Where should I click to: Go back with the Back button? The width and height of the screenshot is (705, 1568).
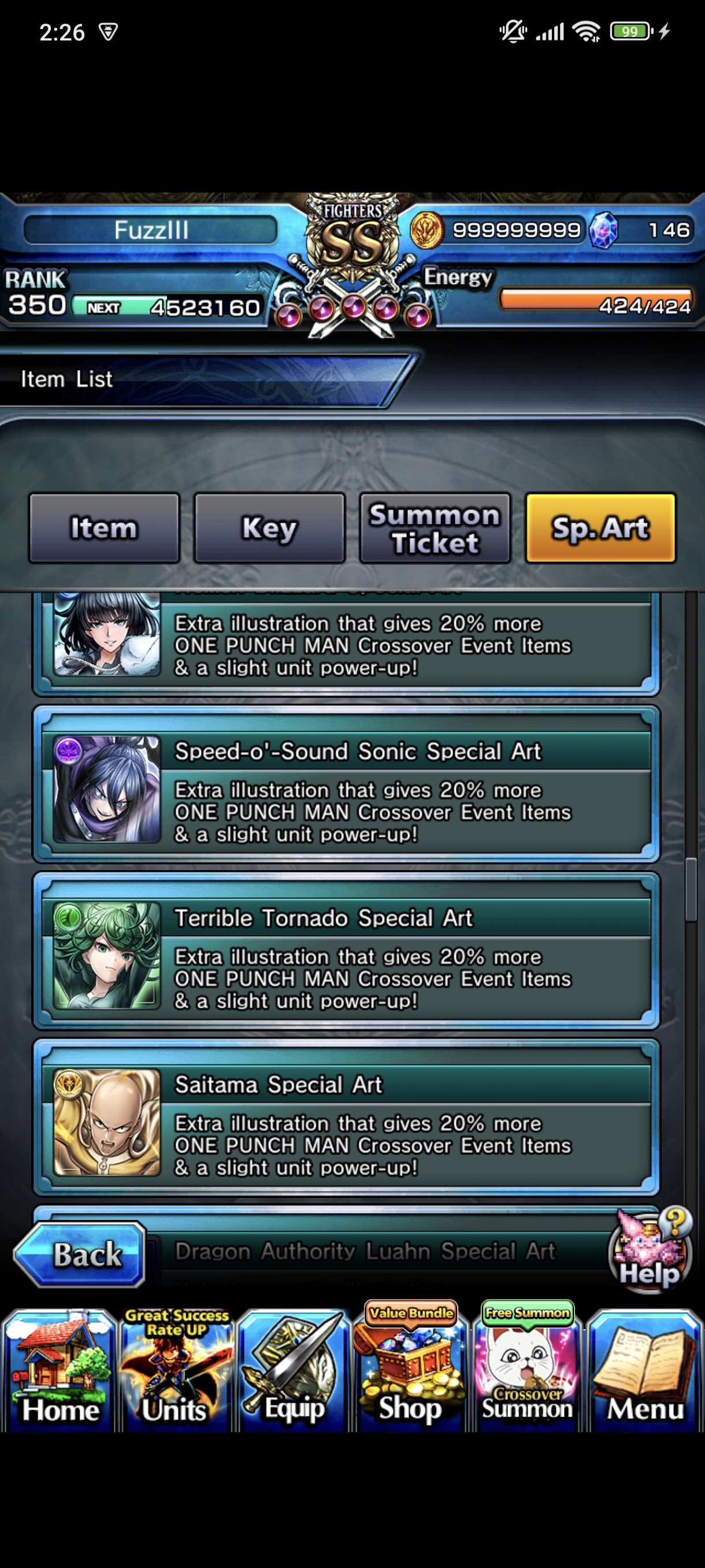pyautogui.click(x=79, y=1254)
